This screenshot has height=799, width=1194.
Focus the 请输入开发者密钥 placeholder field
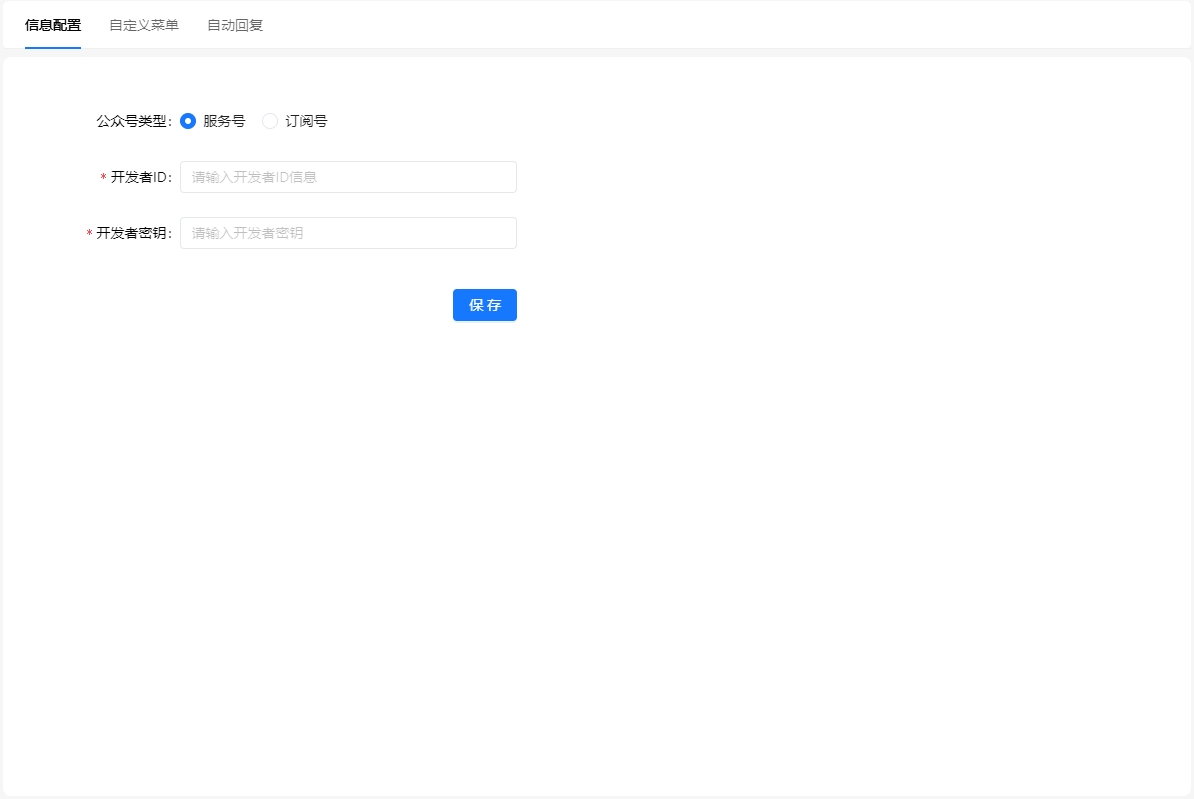(347, 232)
